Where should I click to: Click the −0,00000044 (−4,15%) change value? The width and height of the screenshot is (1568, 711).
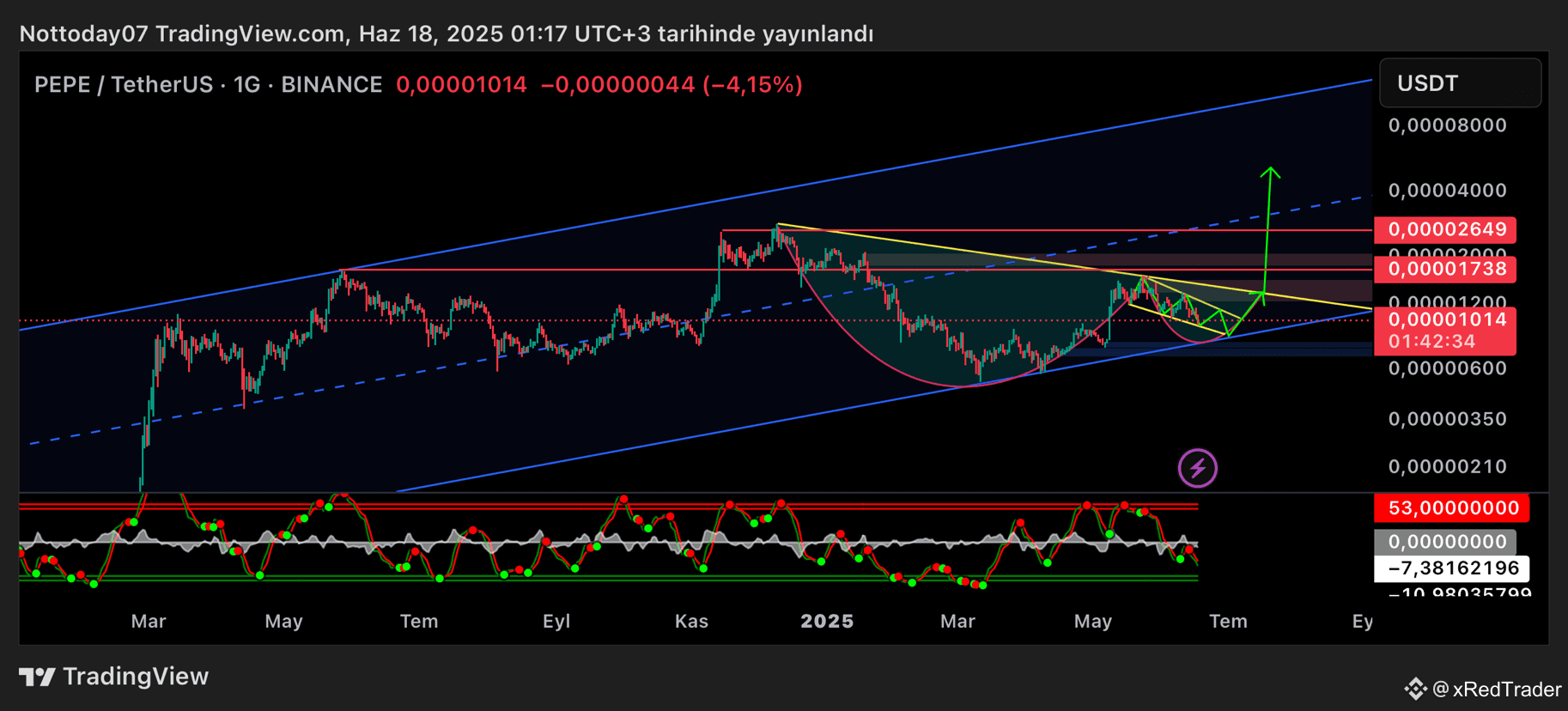[x=672, y=84]
